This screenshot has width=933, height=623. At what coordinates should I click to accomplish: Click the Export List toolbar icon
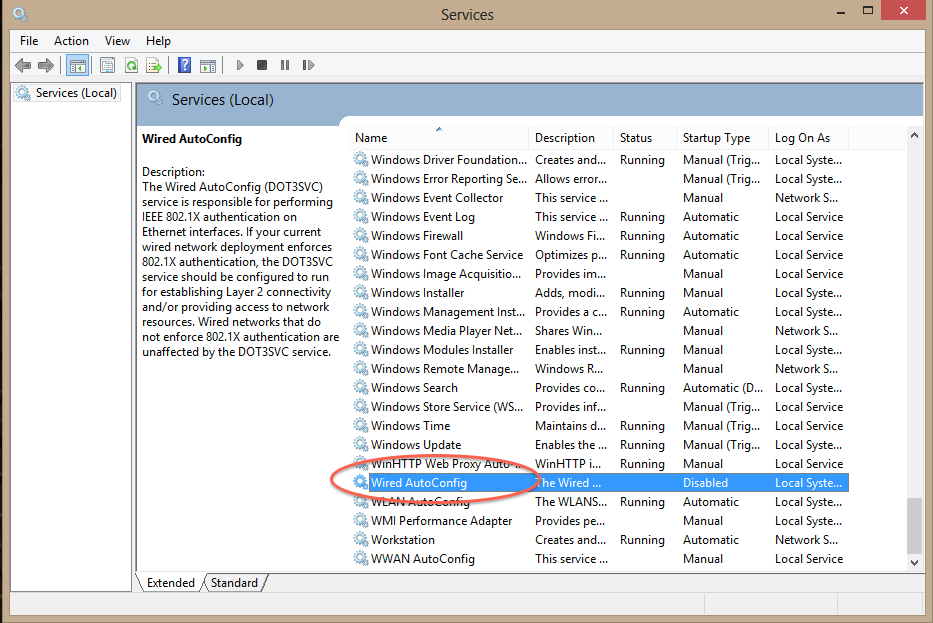154,65
